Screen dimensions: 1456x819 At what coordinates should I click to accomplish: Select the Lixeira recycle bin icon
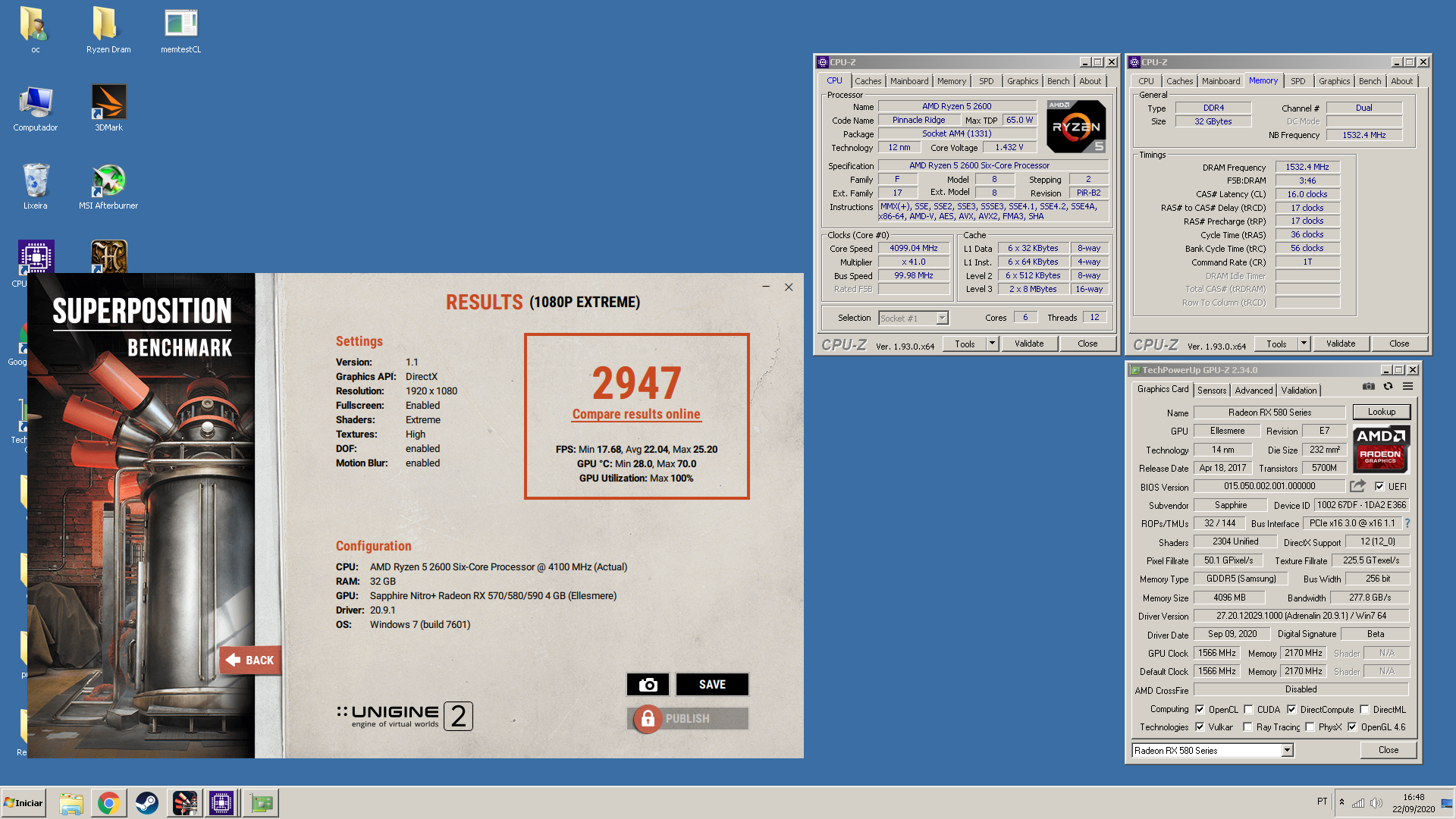(x=36, y=187)
